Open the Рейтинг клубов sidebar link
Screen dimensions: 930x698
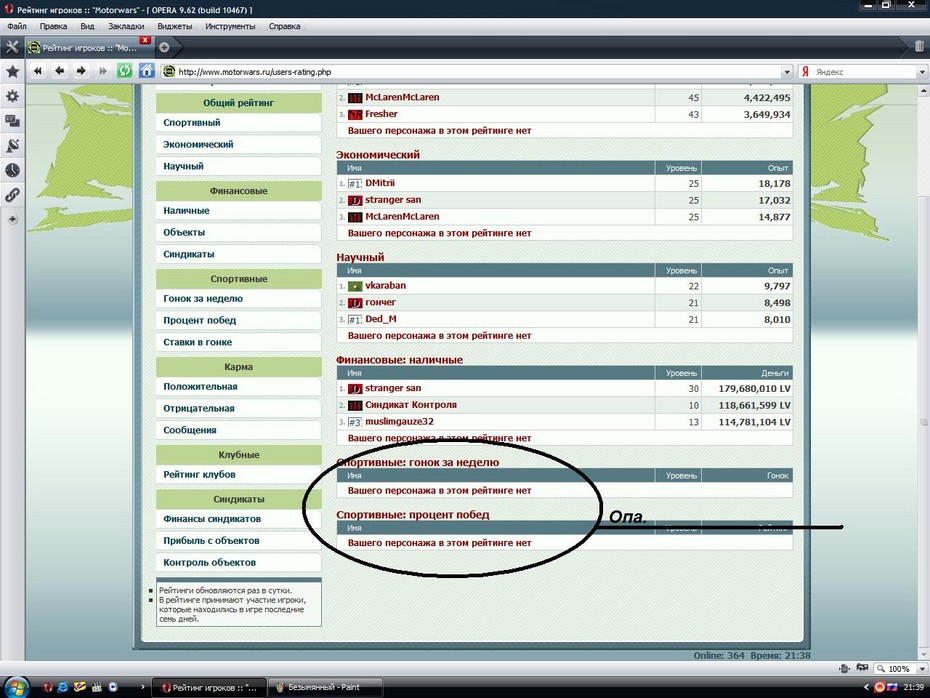pos(199,475)
